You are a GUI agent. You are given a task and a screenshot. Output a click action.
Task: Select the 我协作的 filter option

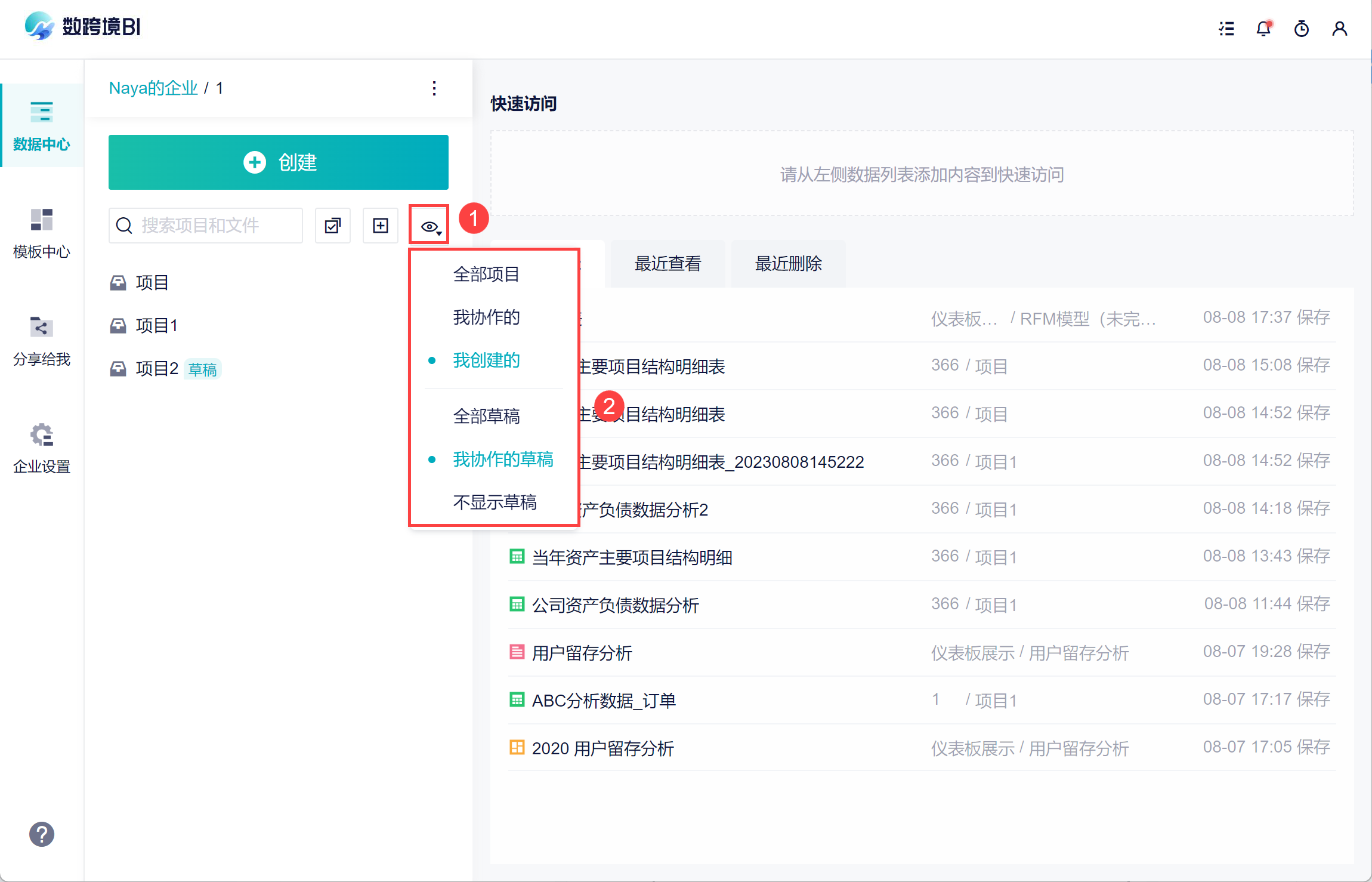tap(486, 317)
